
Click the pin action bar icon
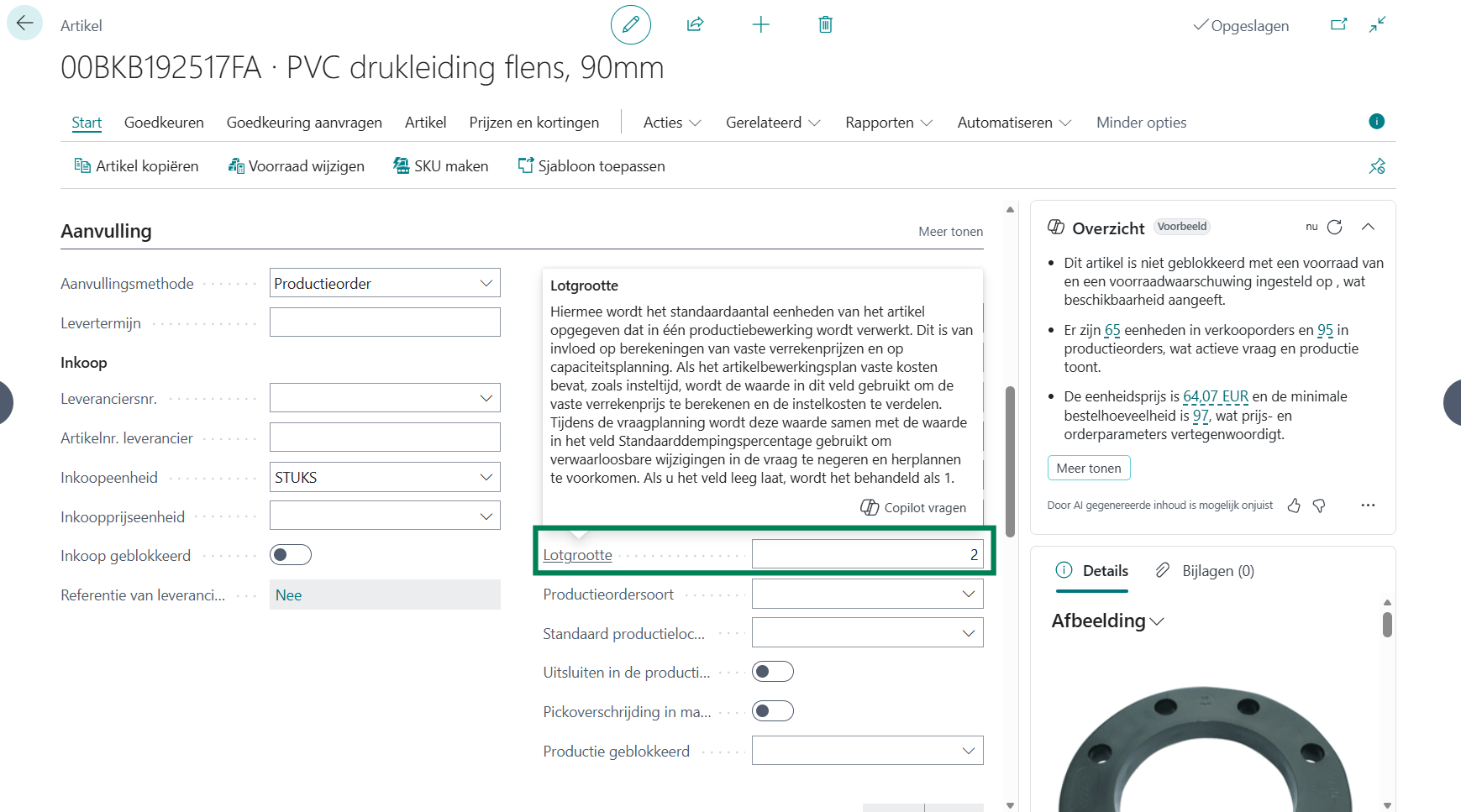(1376, 166)
